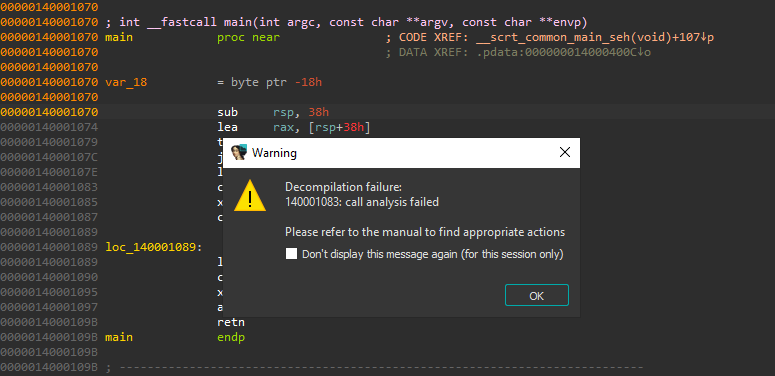775x376 pixels.
Task: Select the sub rsp, 38h instruction
Action: tap(273, 112)
